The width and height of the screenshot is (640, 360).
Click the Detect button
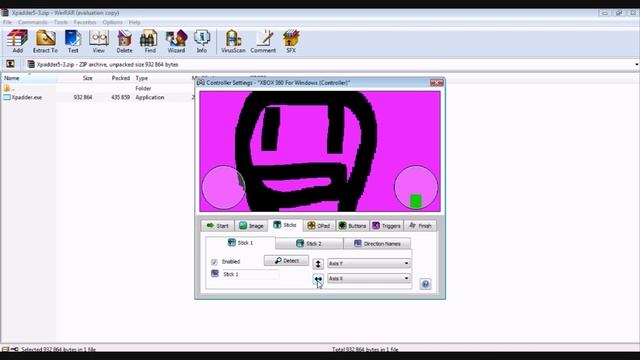287,260
